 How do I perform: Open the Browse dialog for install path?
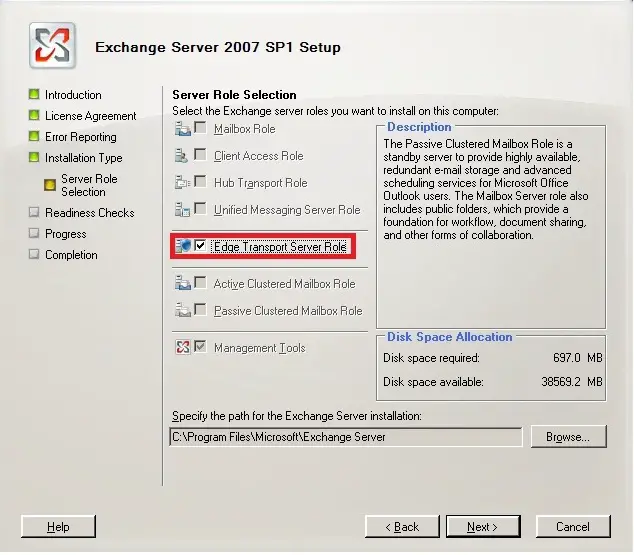point(568,437)
